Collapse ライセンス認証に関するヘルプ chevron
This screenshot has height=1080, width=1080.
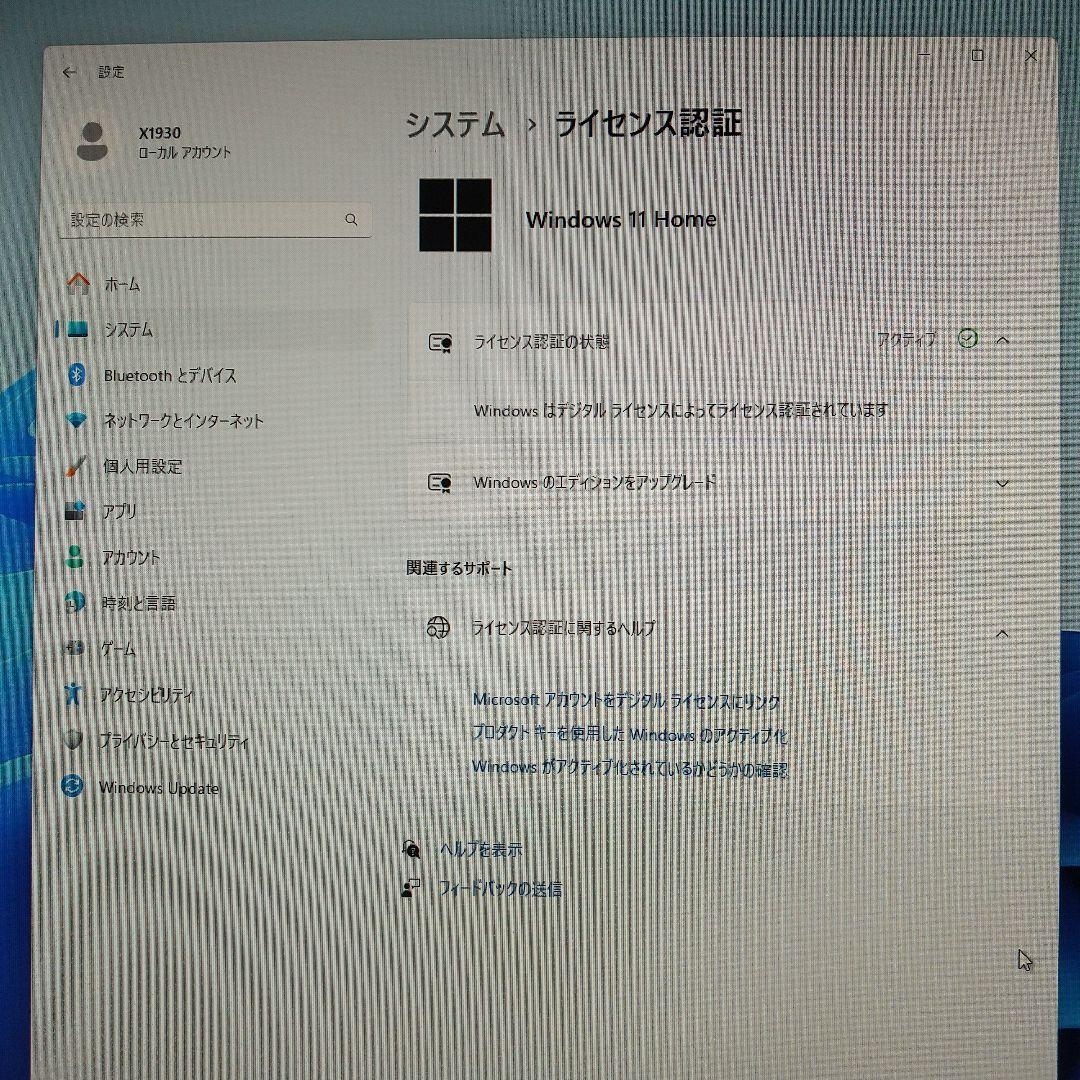tap(1002, 633)
